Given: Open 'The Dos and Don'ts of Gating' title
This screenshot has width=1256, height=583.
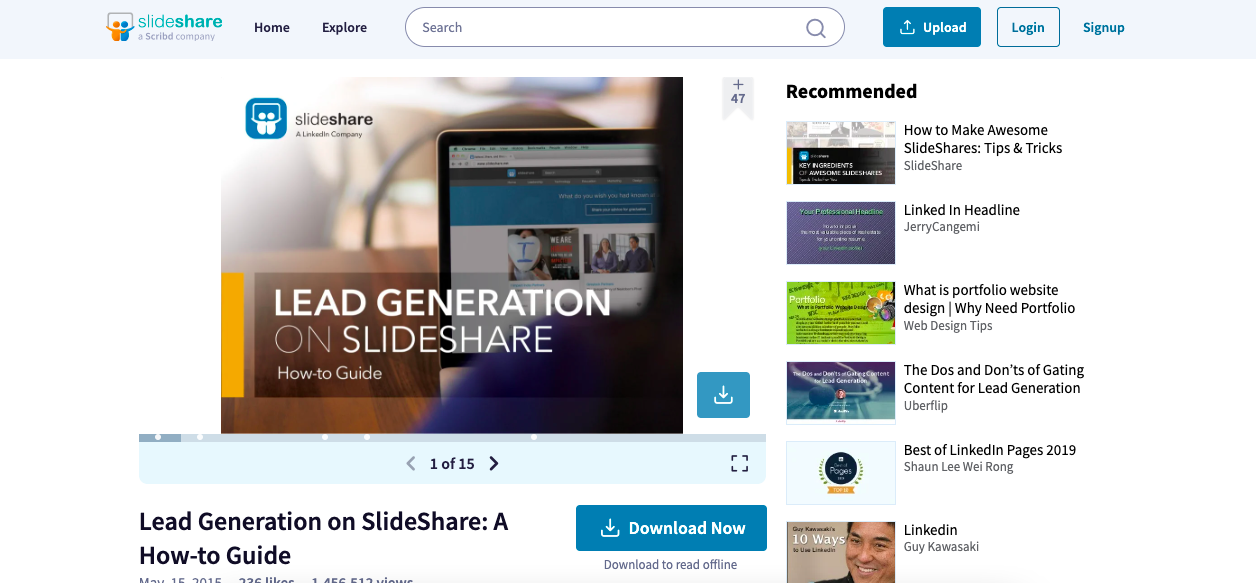Looking at the screenshot, I should 994,379.
